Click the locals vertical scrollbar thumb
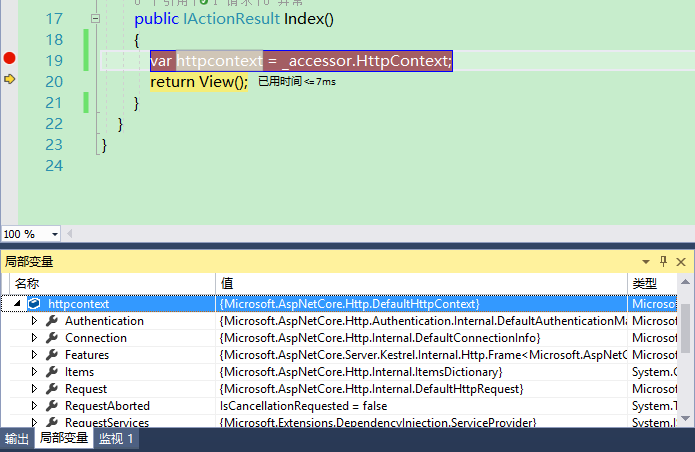This screenshot has height=452, width=695. click(685, 328)
